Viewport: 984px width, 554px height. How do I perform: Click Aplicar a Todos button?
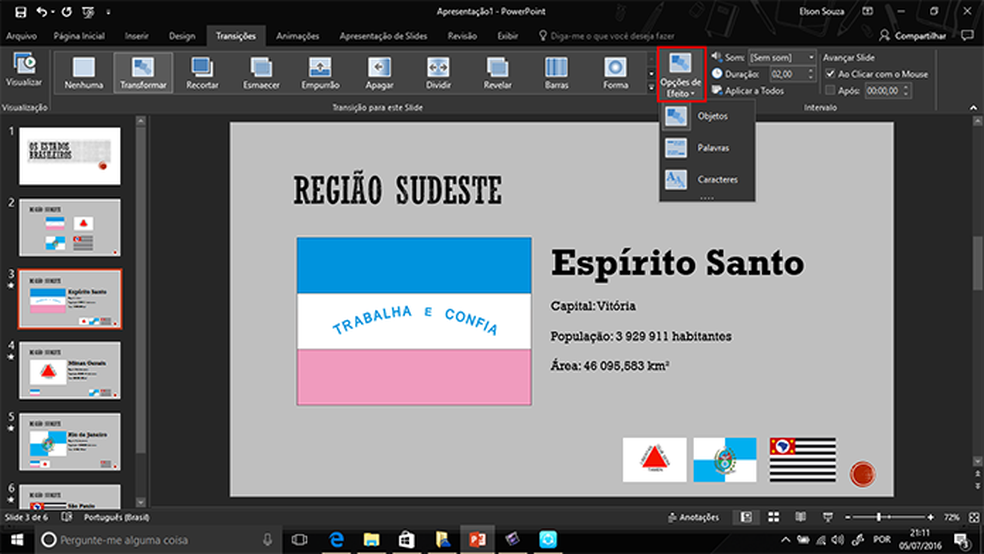pos(747,90)
